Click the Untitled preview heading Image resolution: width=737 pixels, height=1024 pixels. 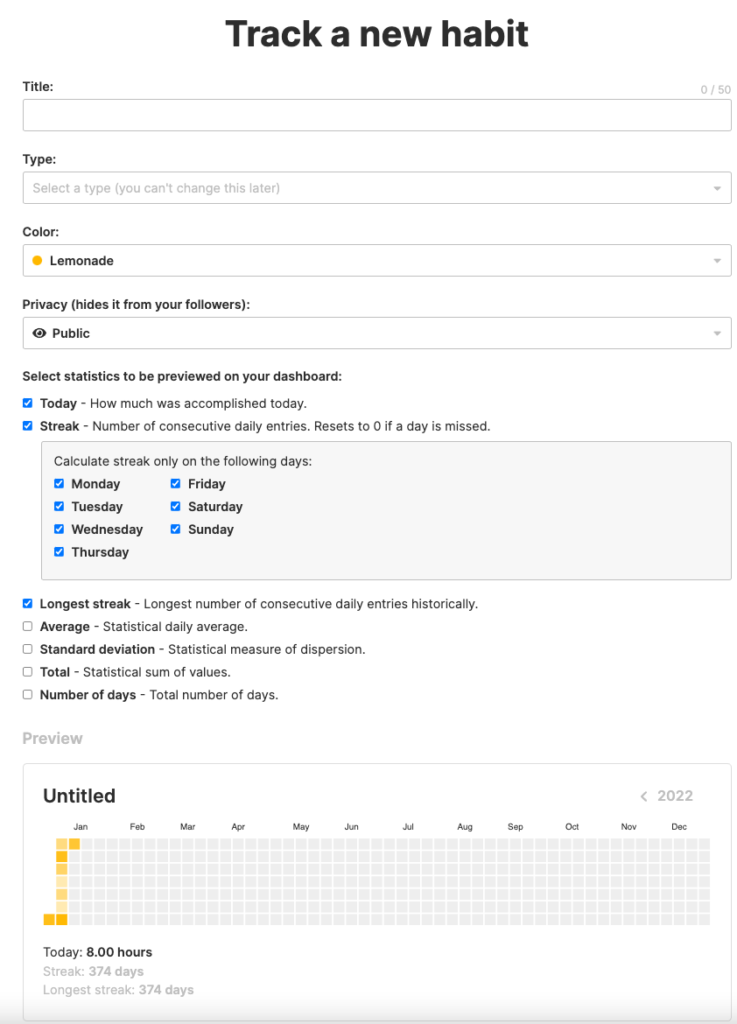[x=79, y=796]
